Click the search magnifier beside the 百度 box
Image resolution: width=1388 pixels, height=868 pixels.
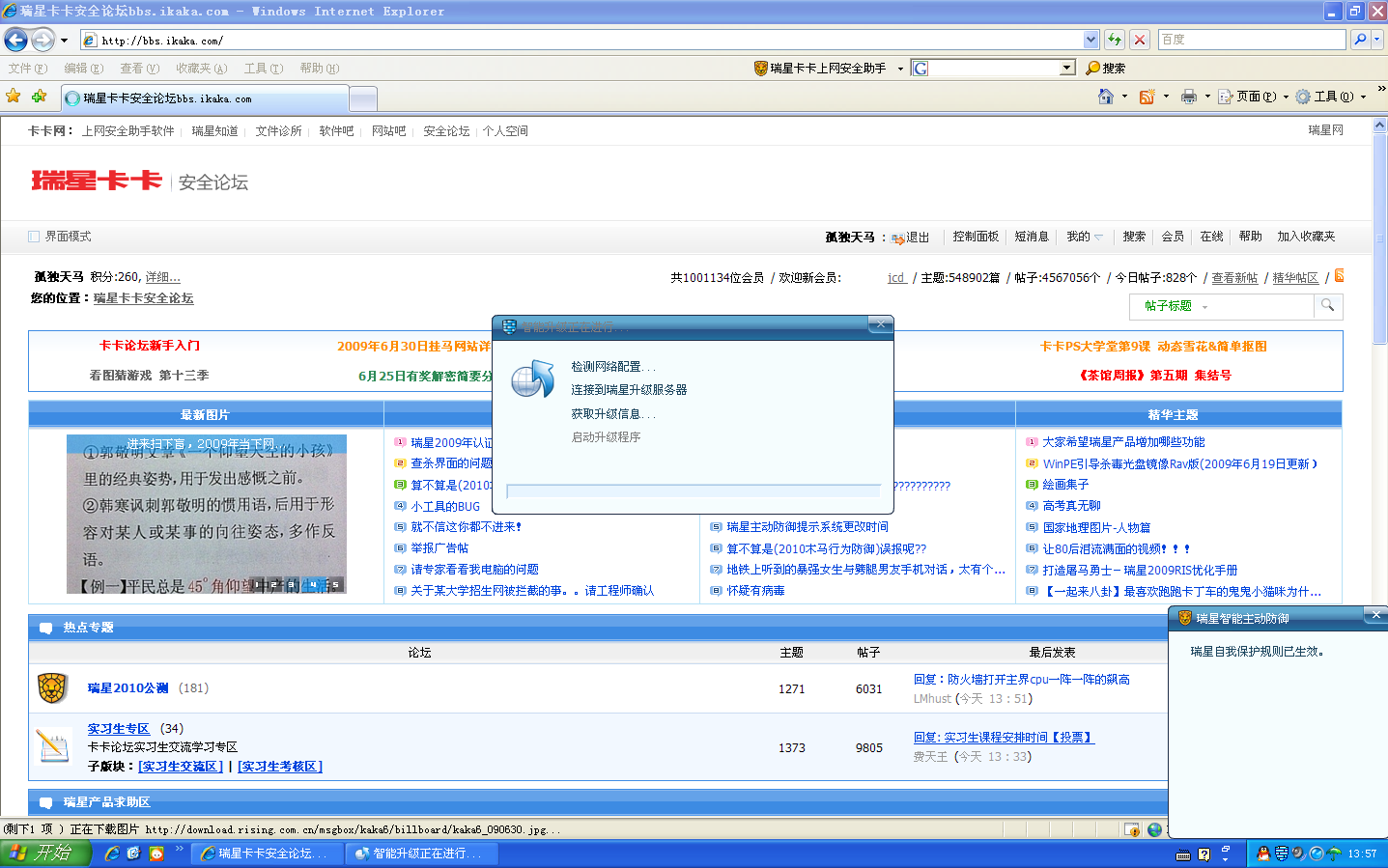(x=1360, y=40)
